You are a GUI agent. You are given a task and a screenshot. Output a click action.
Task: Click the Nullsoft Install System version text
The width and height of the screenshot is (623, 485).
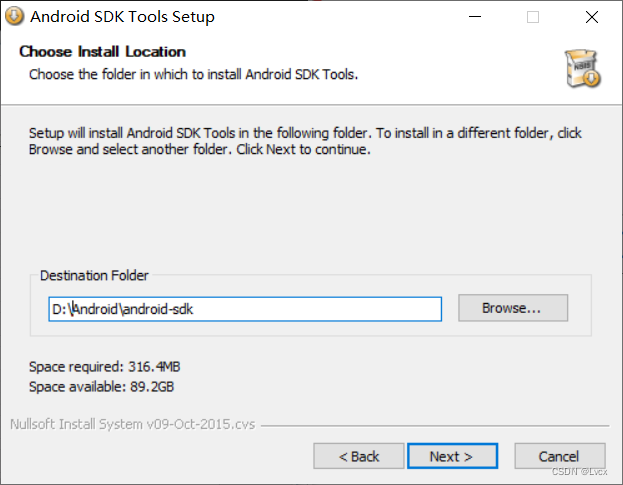pyautogui.click(x=132, y=424)
